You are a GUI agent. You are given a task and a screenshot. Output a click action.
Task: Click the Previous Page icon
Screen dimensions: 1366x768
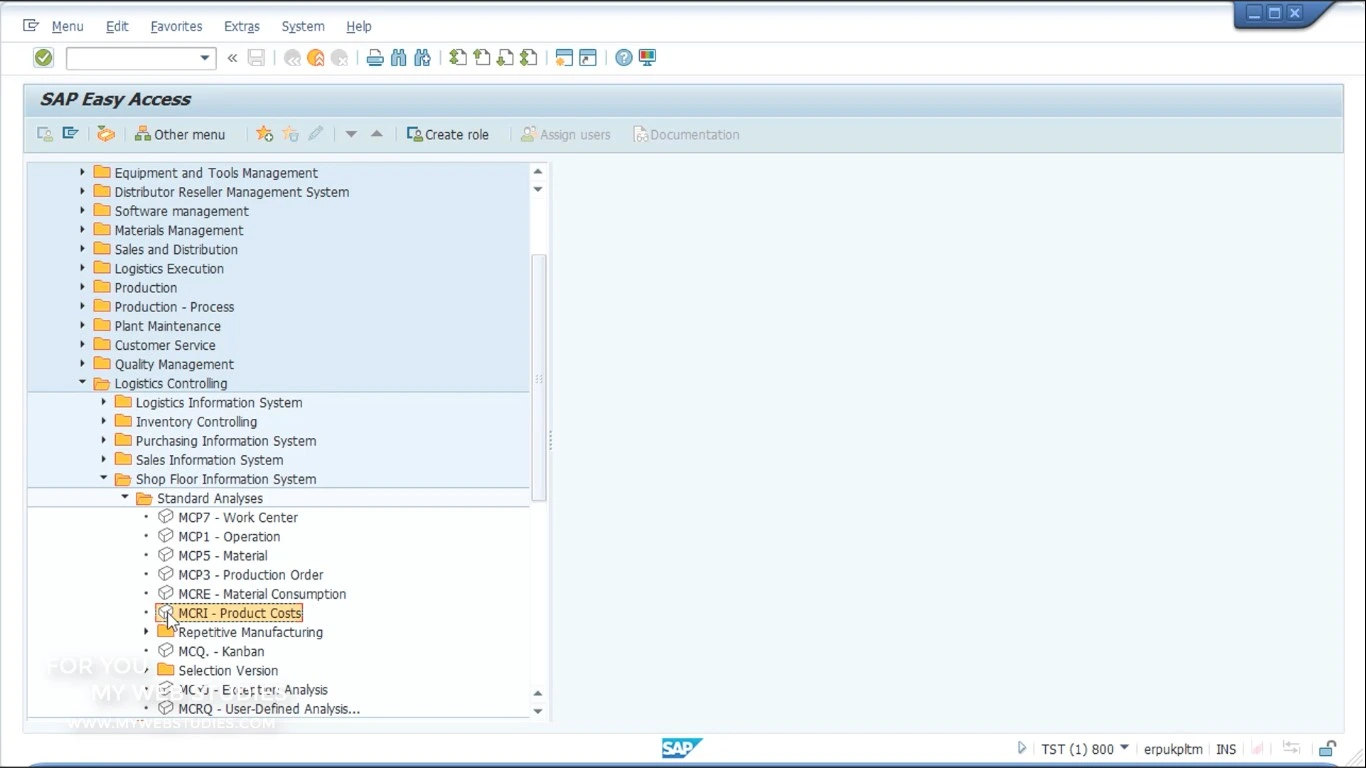point(482,58)
